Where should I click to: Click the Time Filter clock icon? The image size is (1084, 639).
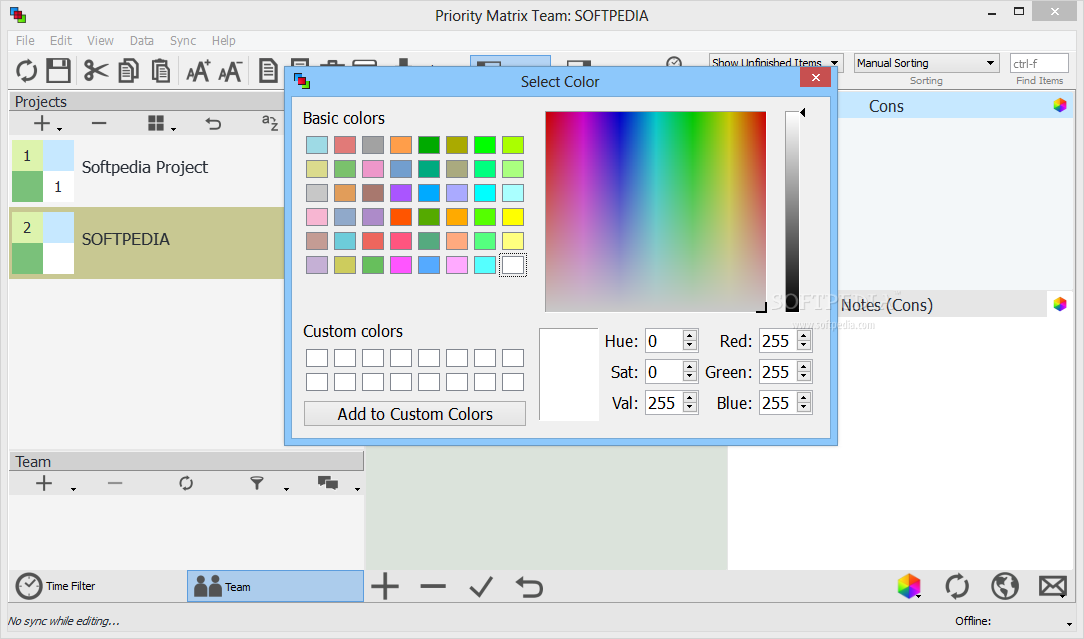[28, 586]
